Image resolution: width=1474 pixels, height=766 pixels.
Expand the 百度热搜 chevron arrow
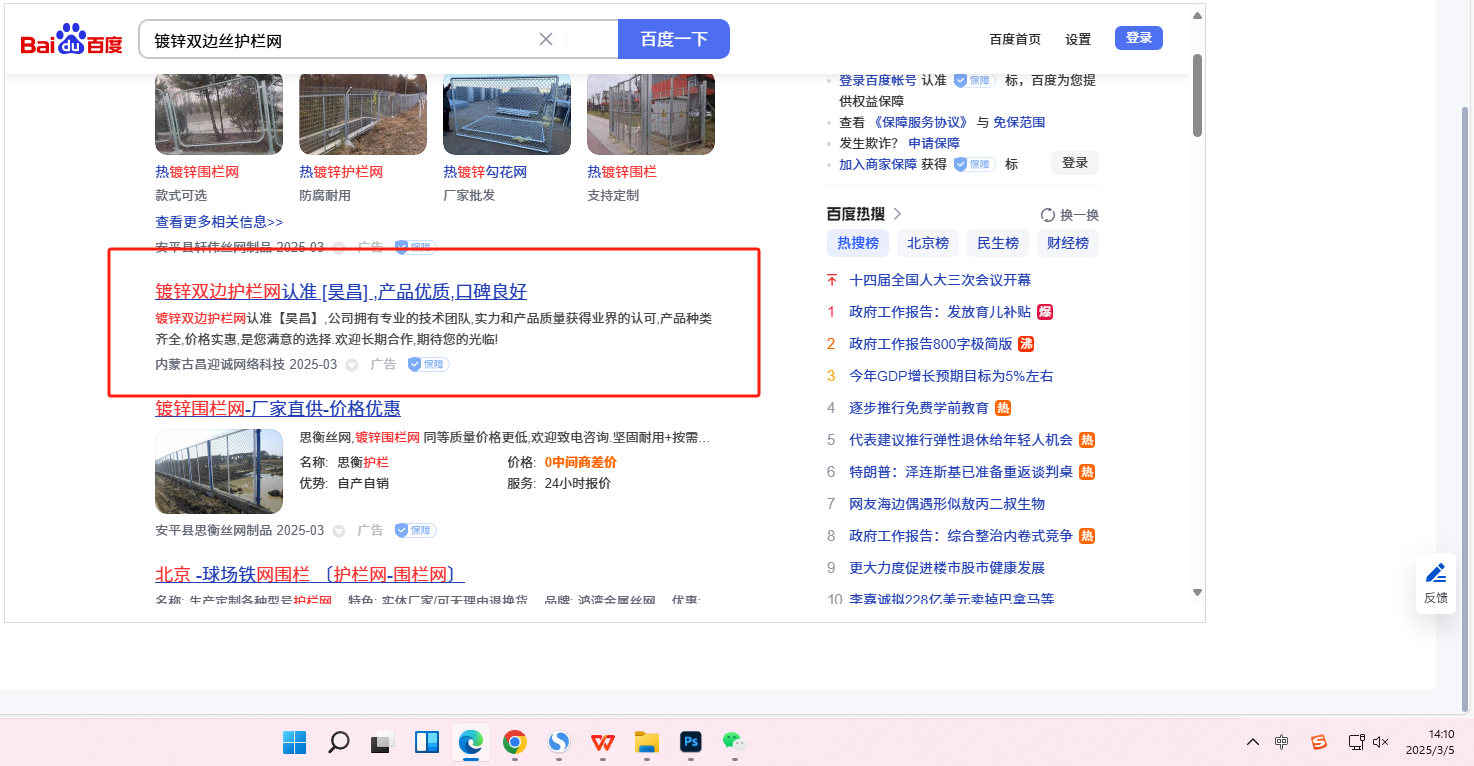[897, 214]
